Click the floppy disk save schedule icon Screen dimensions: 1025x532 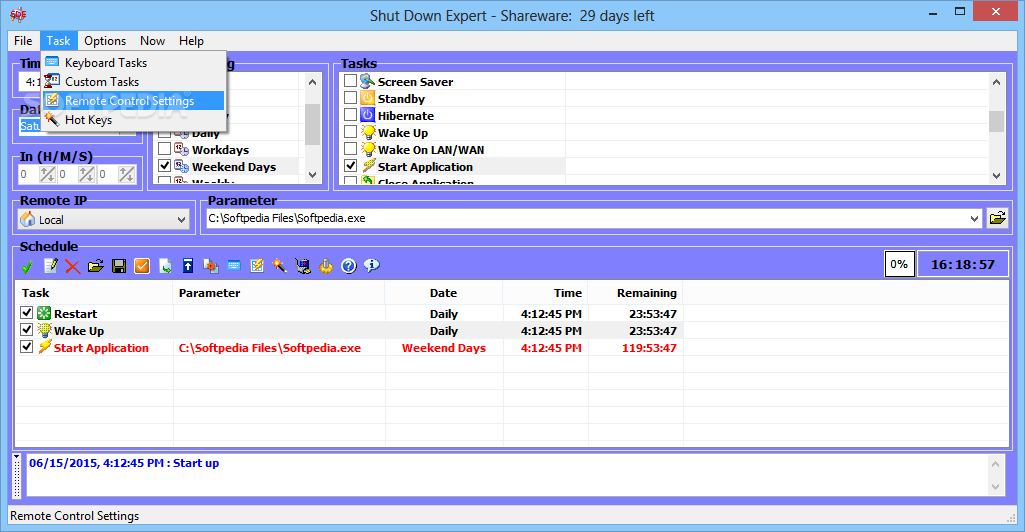[119, 266]
